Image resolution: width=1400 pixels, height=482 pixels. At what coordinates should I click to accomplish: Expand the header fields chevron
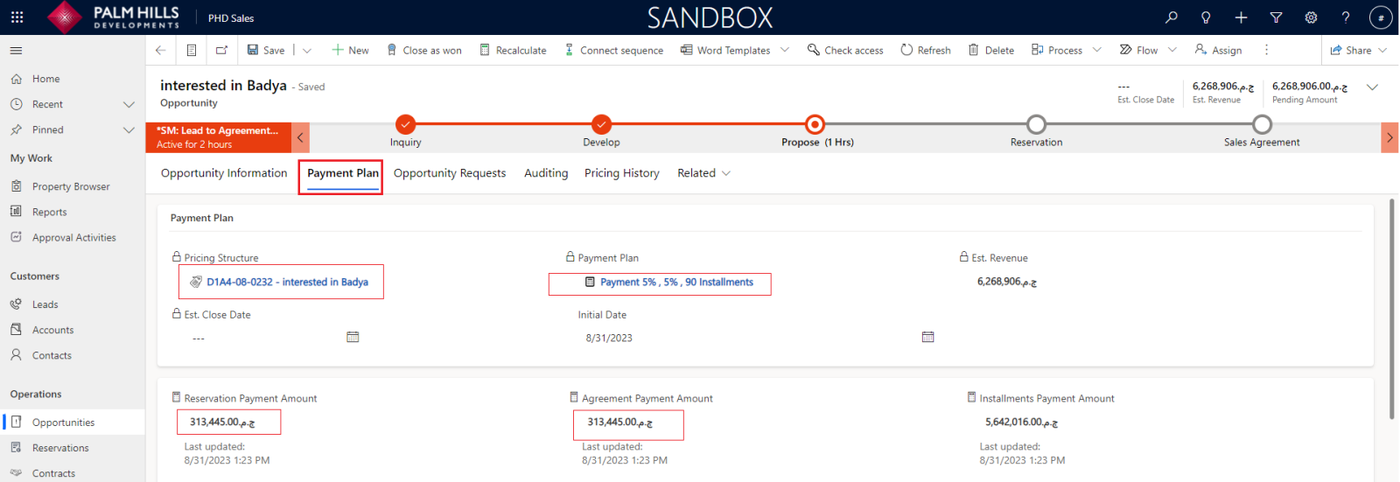pos(1372,88)
